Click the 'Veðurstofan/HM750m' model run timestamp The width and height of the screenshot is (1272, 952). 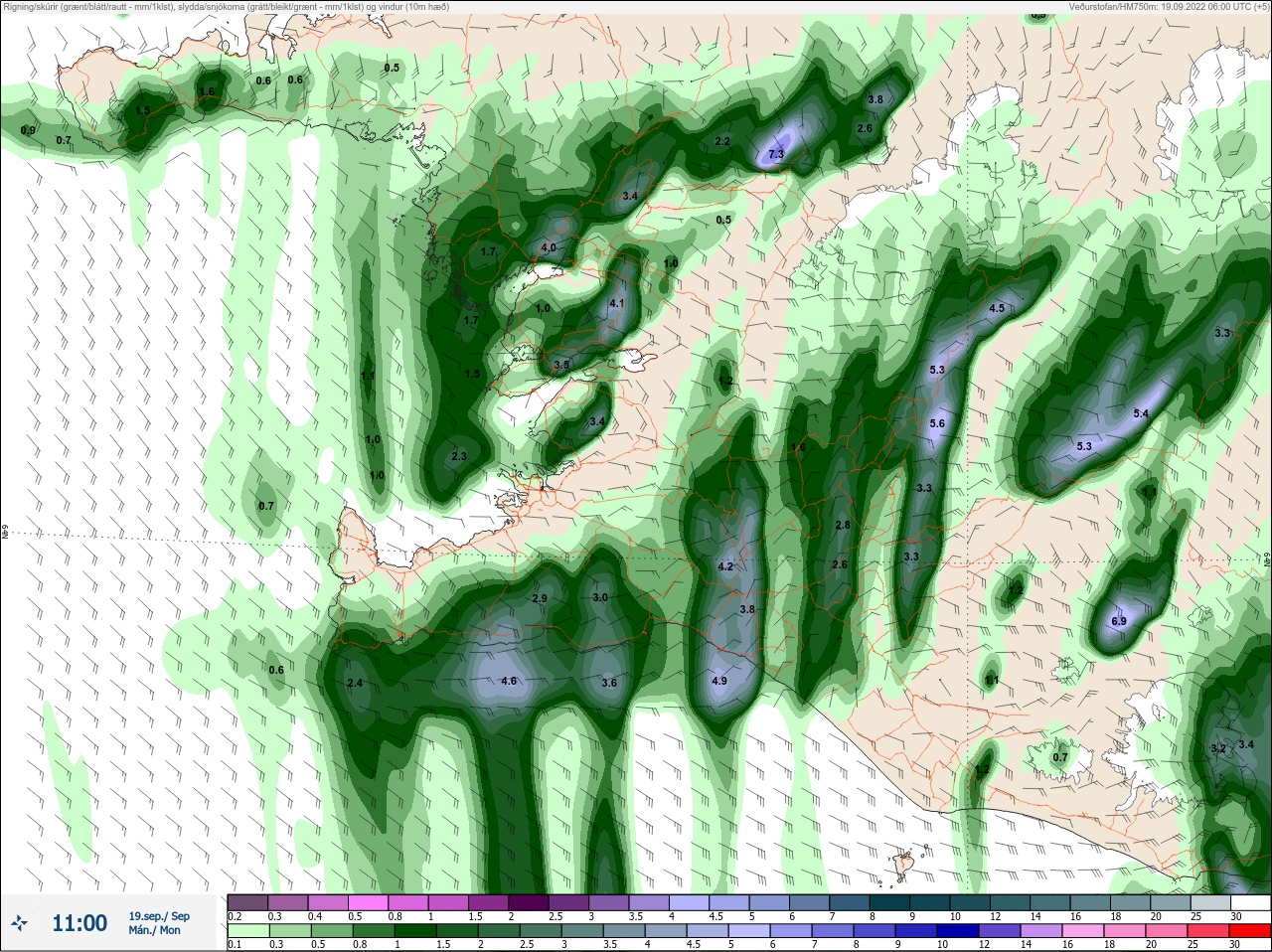point(1169,7)
